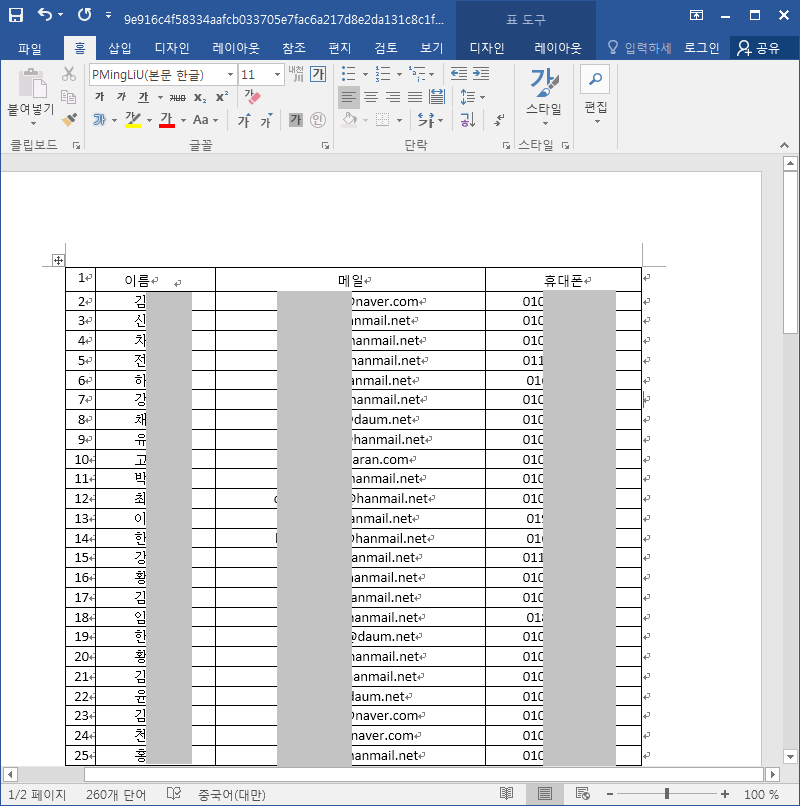The height and width of the screenshot is (806, 800).
Task: Toggle character border
Action: pyautogui.click(x=318, y=74)
